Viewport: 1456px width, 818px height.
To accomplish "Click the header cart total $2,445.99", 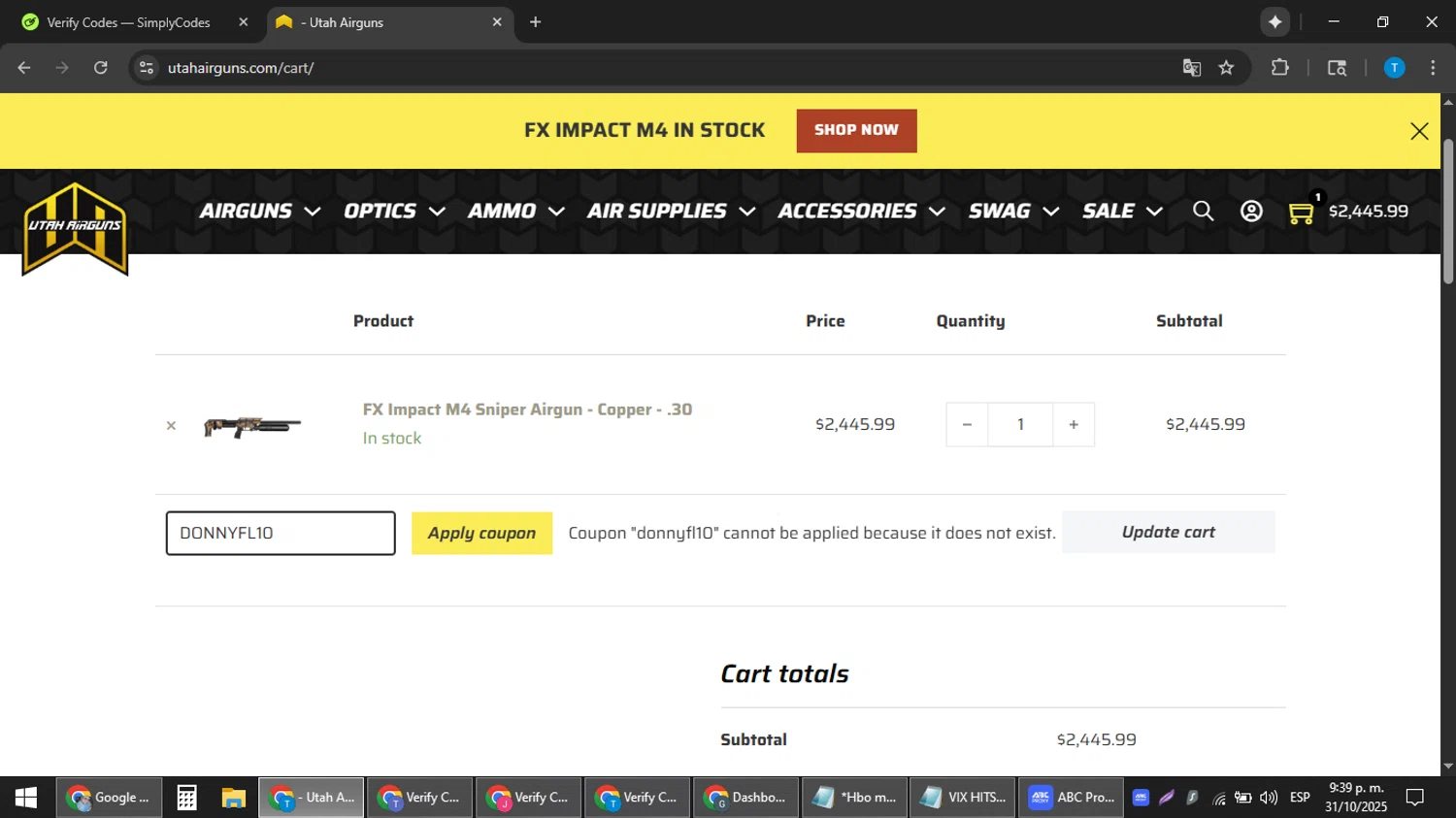I will 1368,212.
